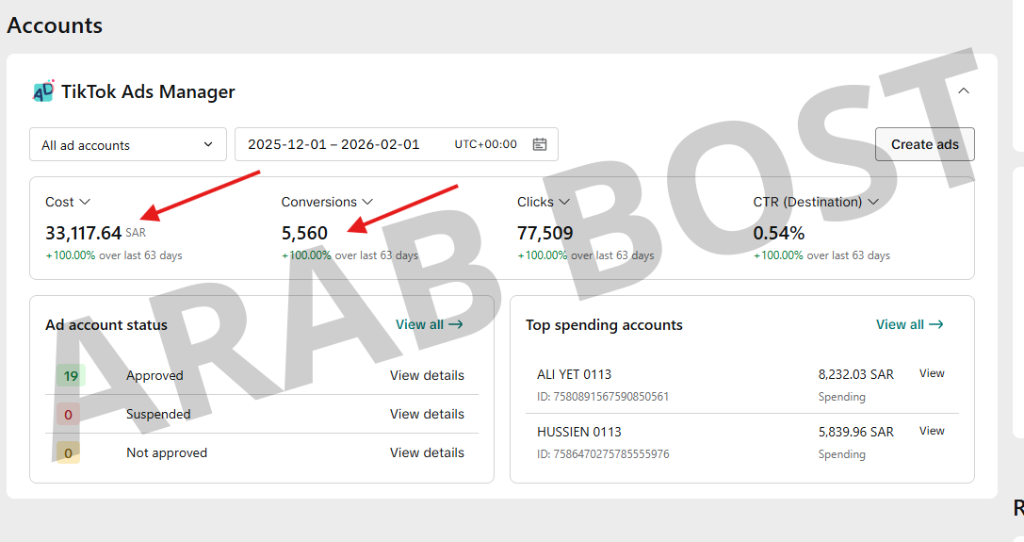This screenshot has height=542, width=1024.
Task: Open the Cost metric dropdown
Action: click(67, 202)
